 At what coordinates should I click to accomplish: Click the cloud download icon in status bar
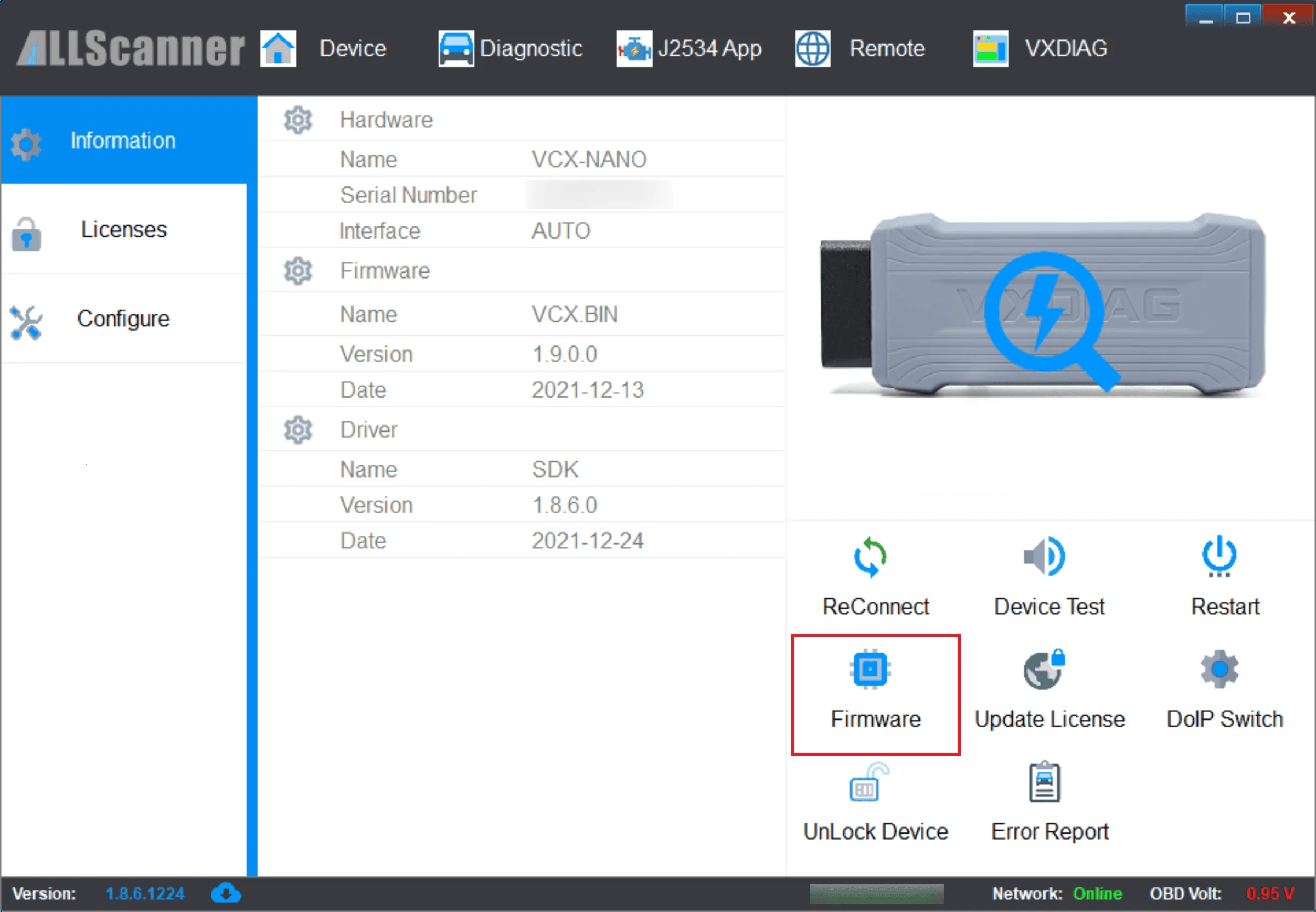[225, 893]
